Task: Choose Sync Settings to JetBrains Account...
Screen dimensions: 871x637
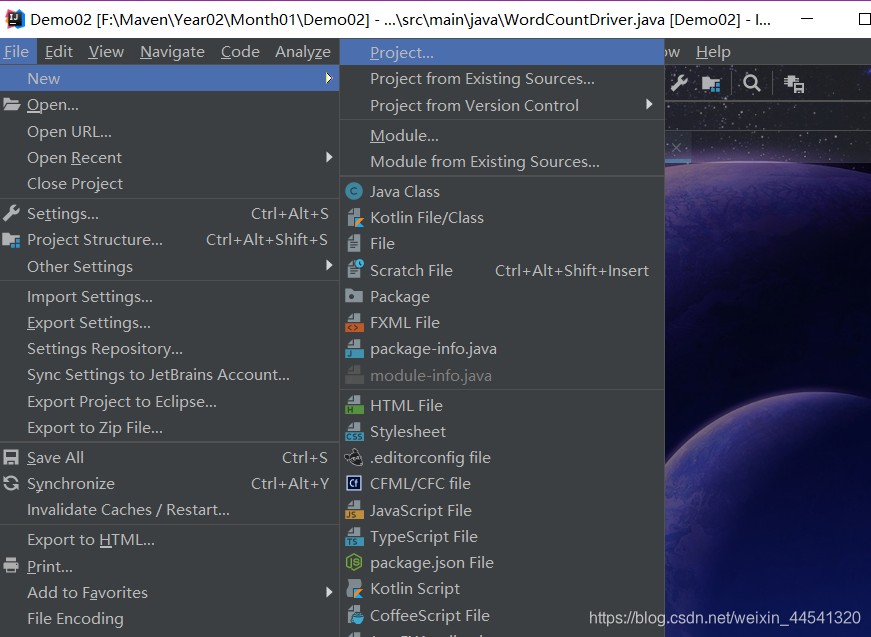Action: (169, 375)
